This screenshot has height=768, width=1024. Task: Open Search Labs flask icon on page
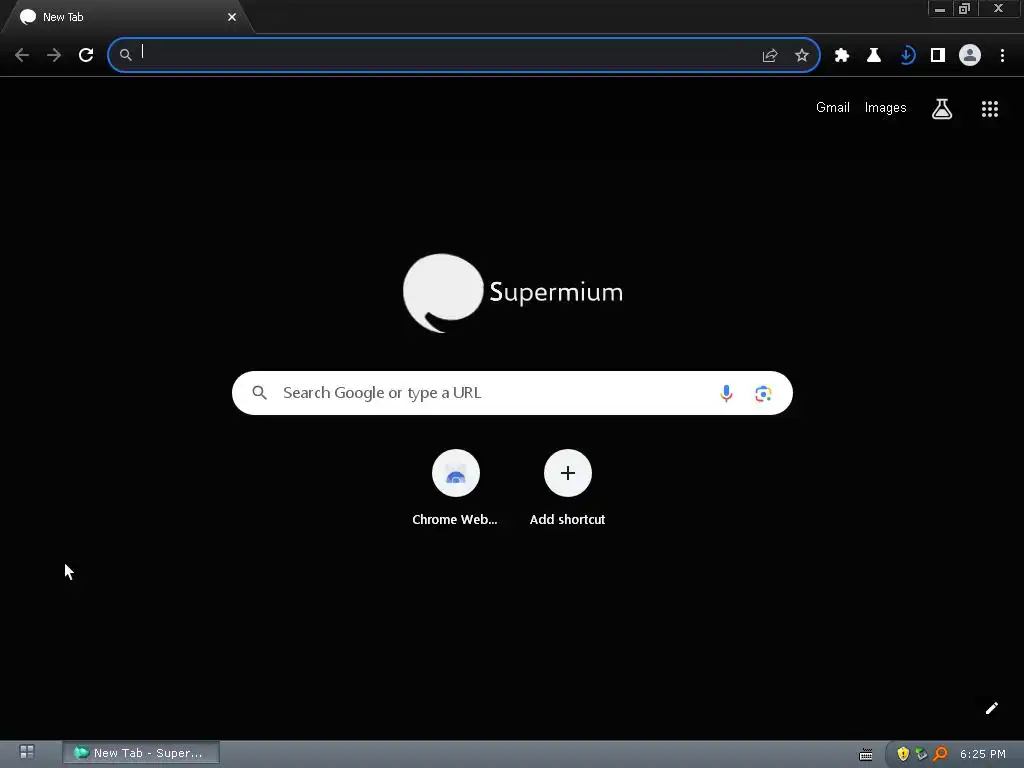click(x=942, y=108)
